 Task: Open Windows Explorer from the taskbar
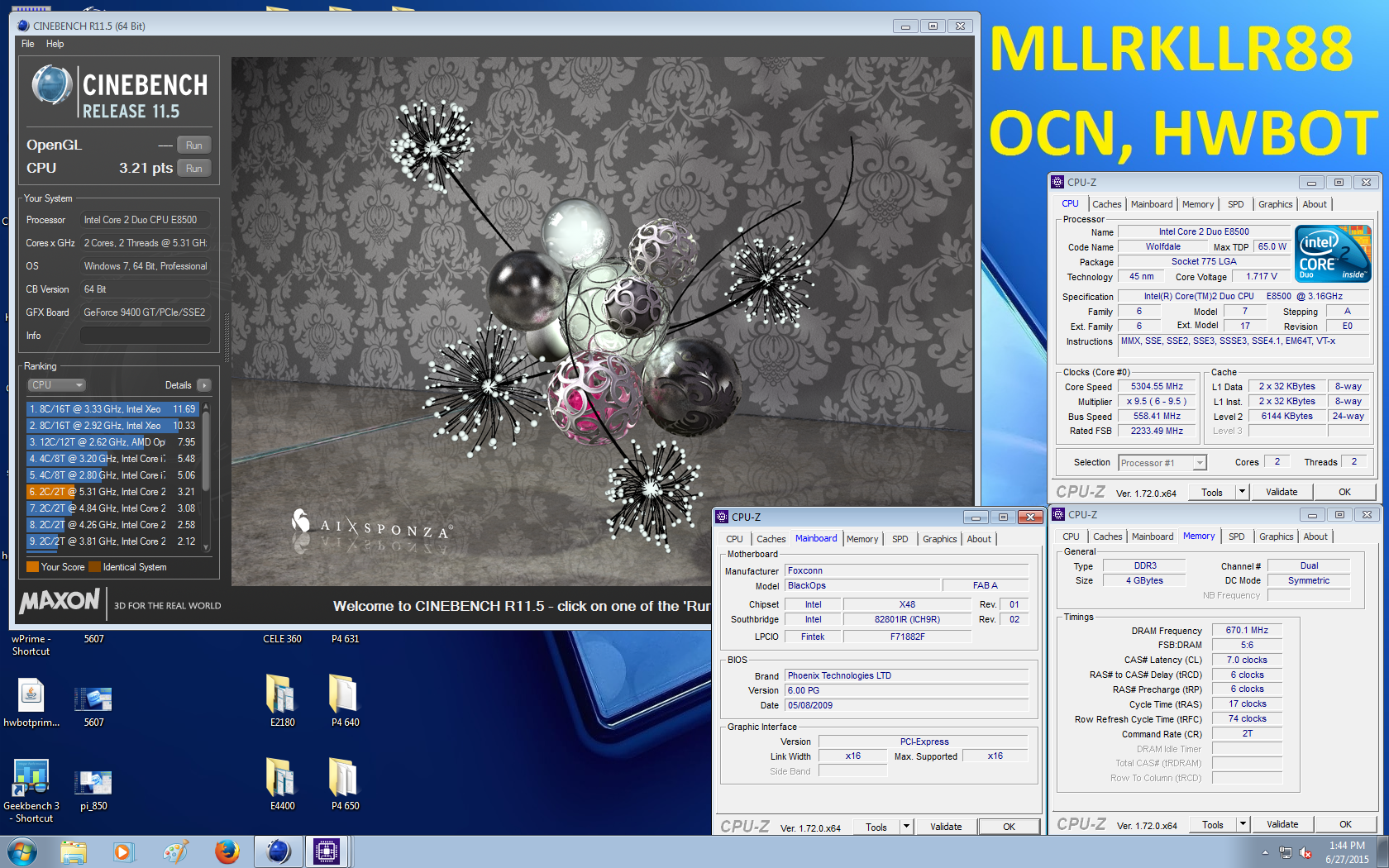74,851
